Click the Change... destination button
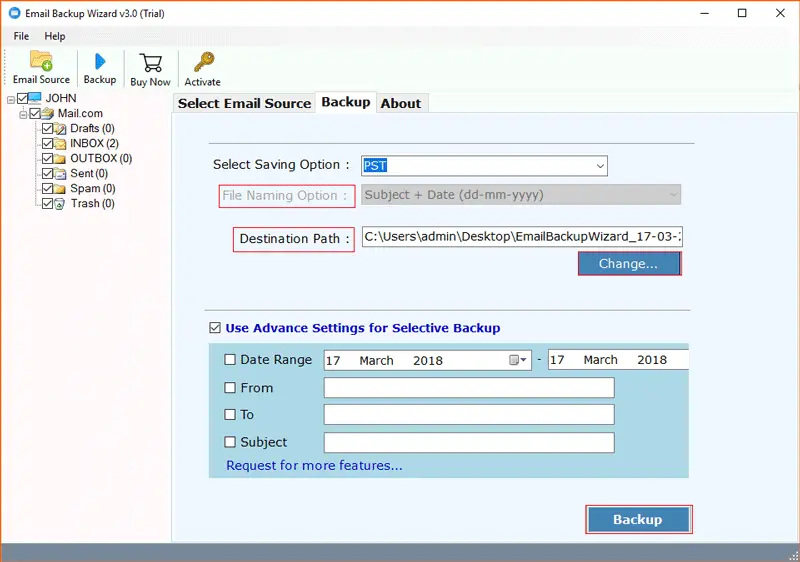 (628, 264)
